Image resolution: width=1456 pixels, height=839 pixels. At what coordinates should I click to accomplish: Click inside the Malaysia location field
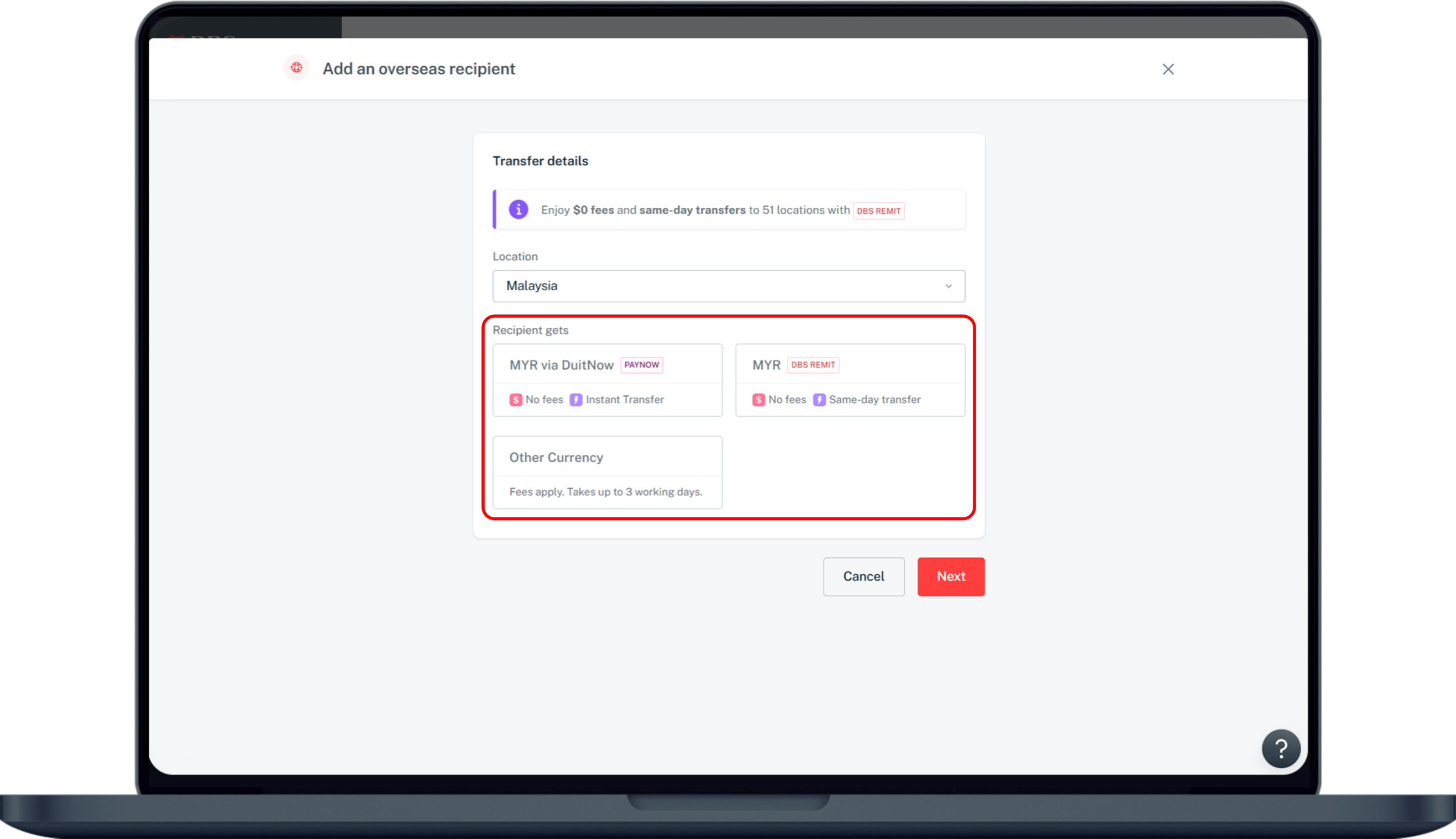[x=634, y=286]
